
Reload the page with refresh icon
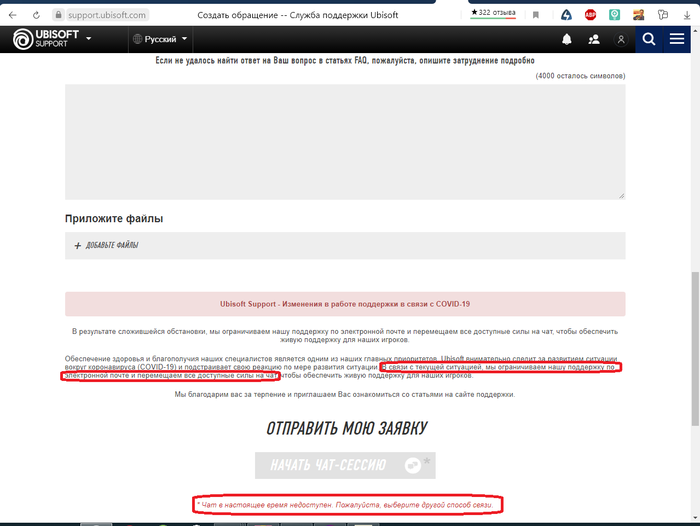(38, 15)
